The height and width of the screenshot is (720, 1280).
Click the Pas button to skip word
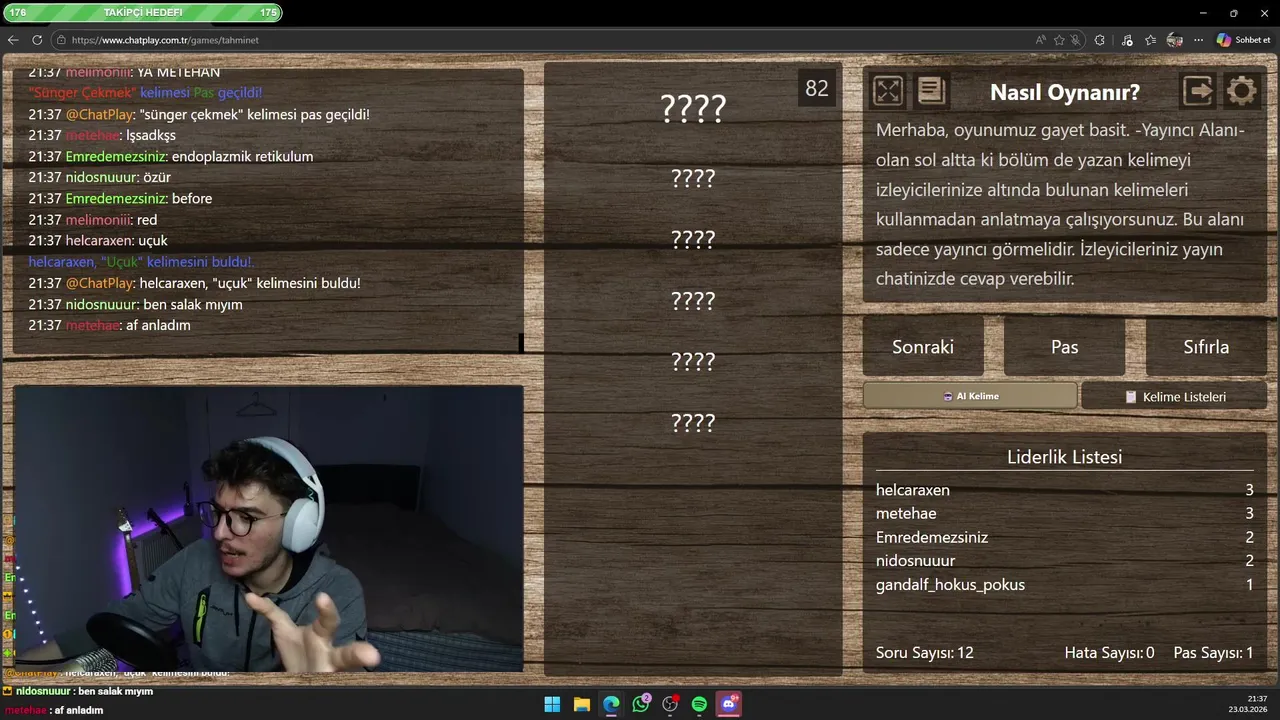[x=1065, y=347]
